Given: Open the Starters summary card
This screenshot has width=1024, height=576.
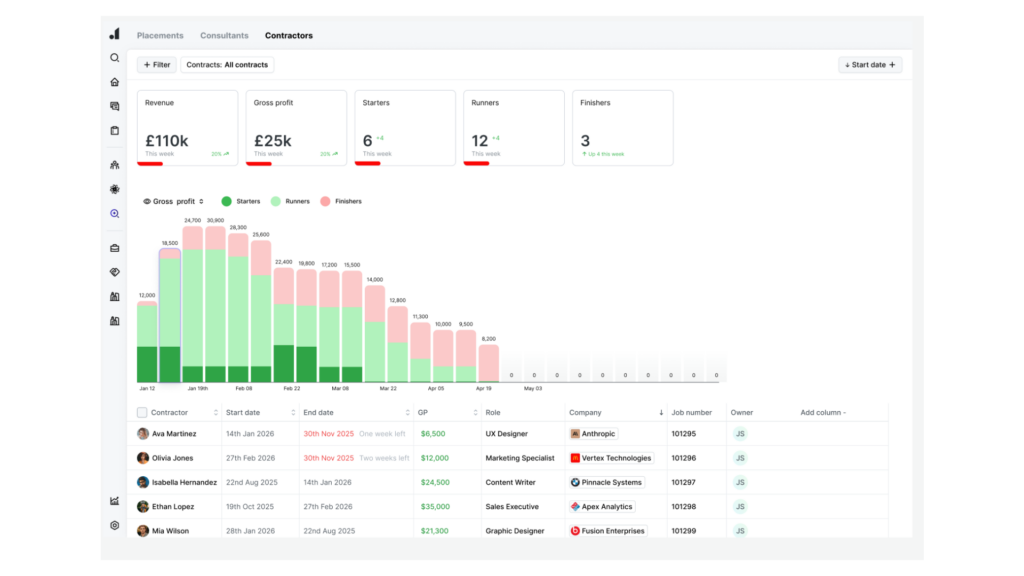Looking at the screenshot, I should [405, 128].
